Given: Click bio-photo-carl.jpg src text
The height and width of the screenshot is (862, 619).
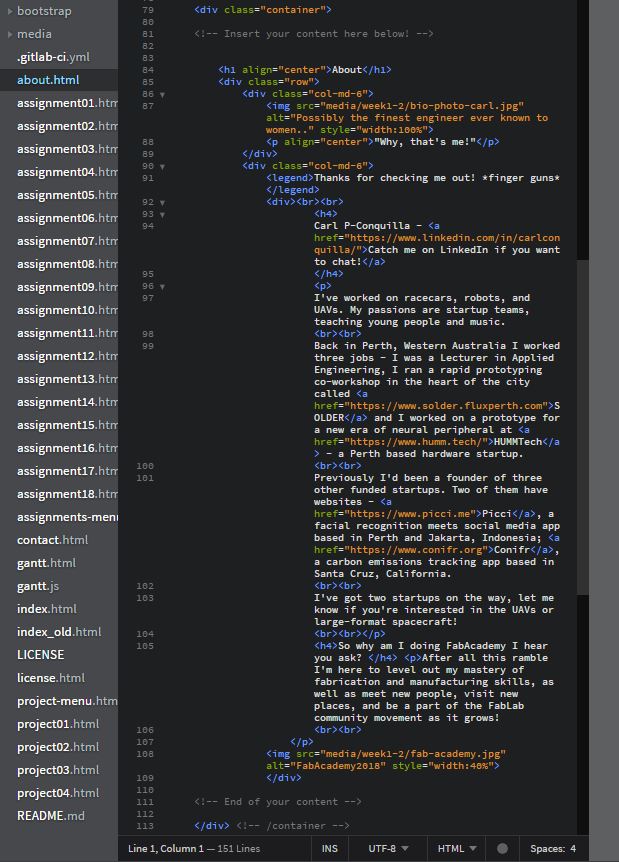Looking at the screenshot, I should [422, 106].
